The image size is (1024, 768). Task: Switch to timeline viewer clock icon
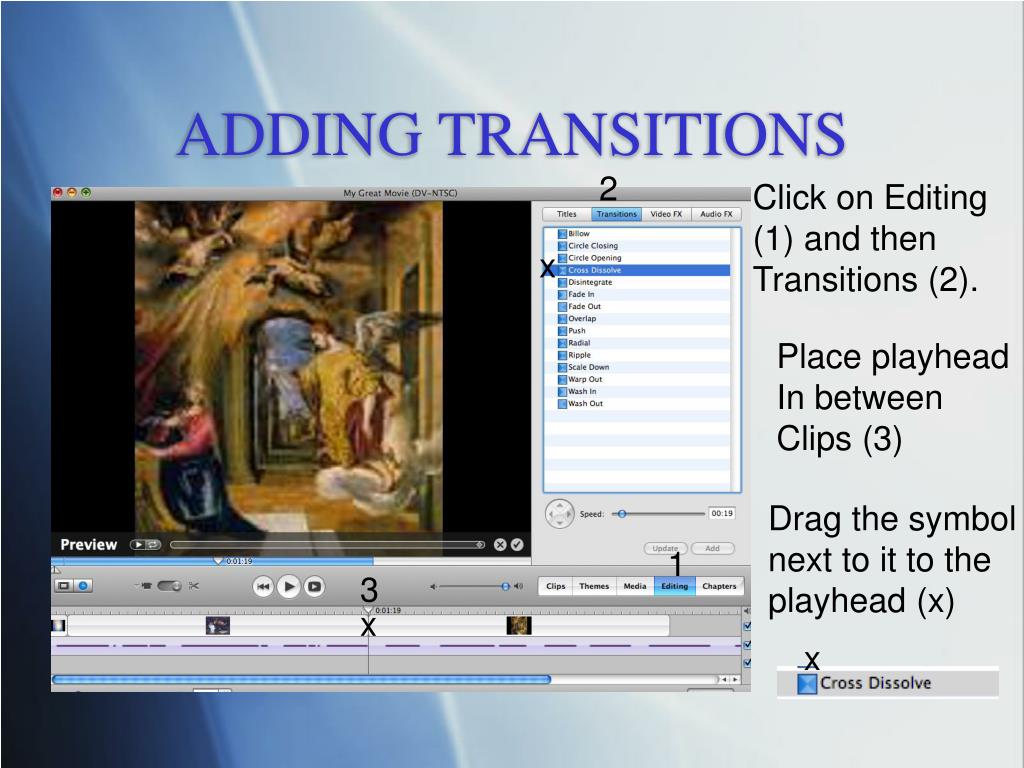(x=83, y=586)
